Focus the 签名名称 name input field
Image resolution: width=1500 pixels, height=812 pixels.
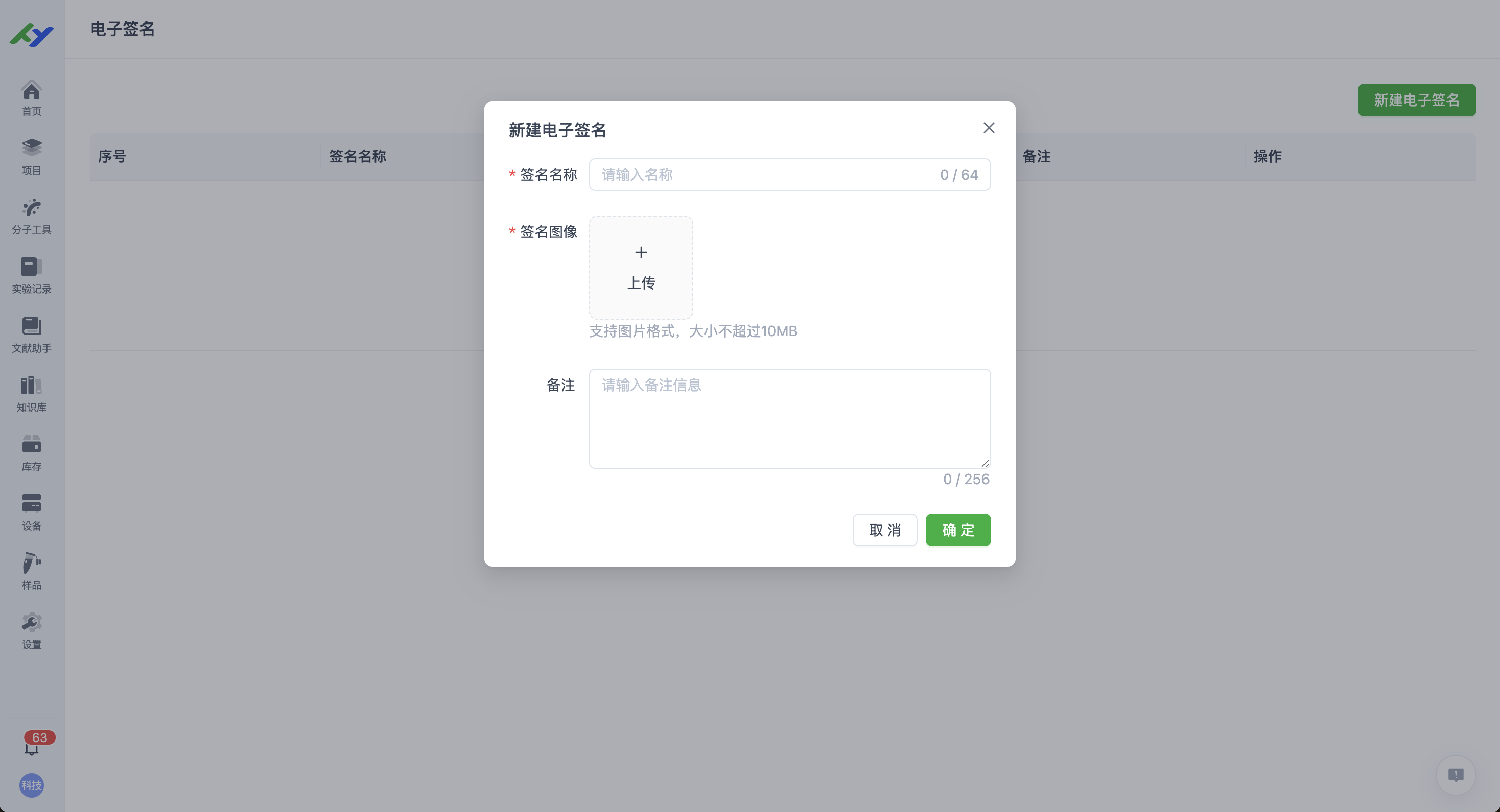[757, 175]
